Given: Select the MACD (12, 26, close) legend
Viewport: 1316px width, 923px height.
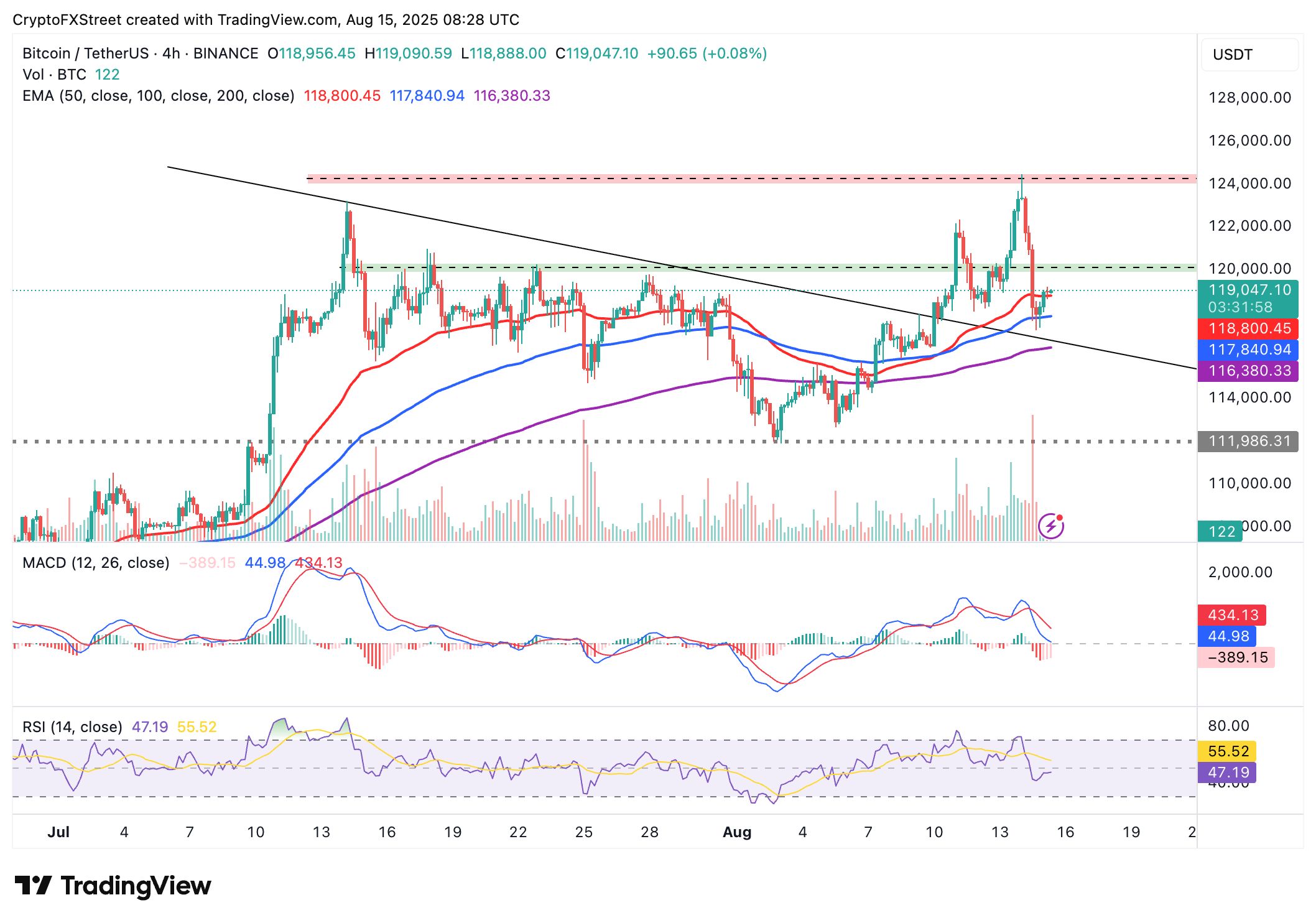Looking at the screenshot, I should tap(96, 563).
